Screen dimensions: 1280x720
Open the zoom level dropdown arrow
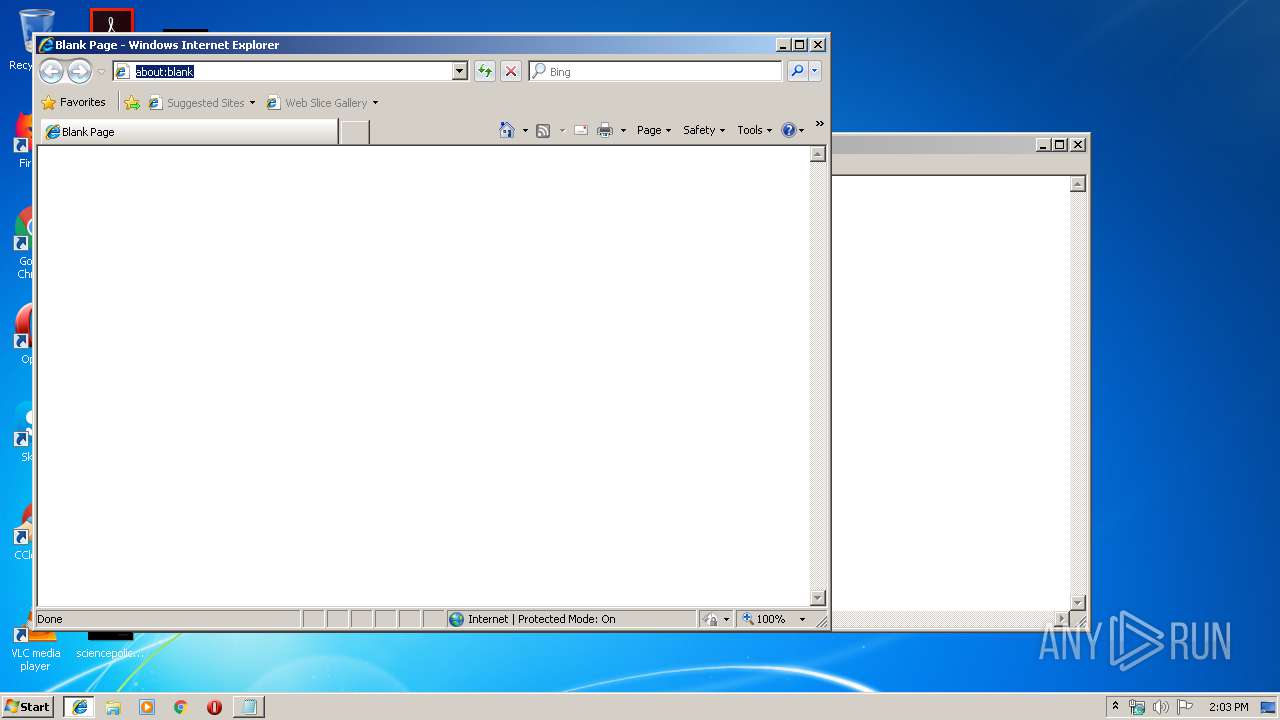click(x=802, y=619)
